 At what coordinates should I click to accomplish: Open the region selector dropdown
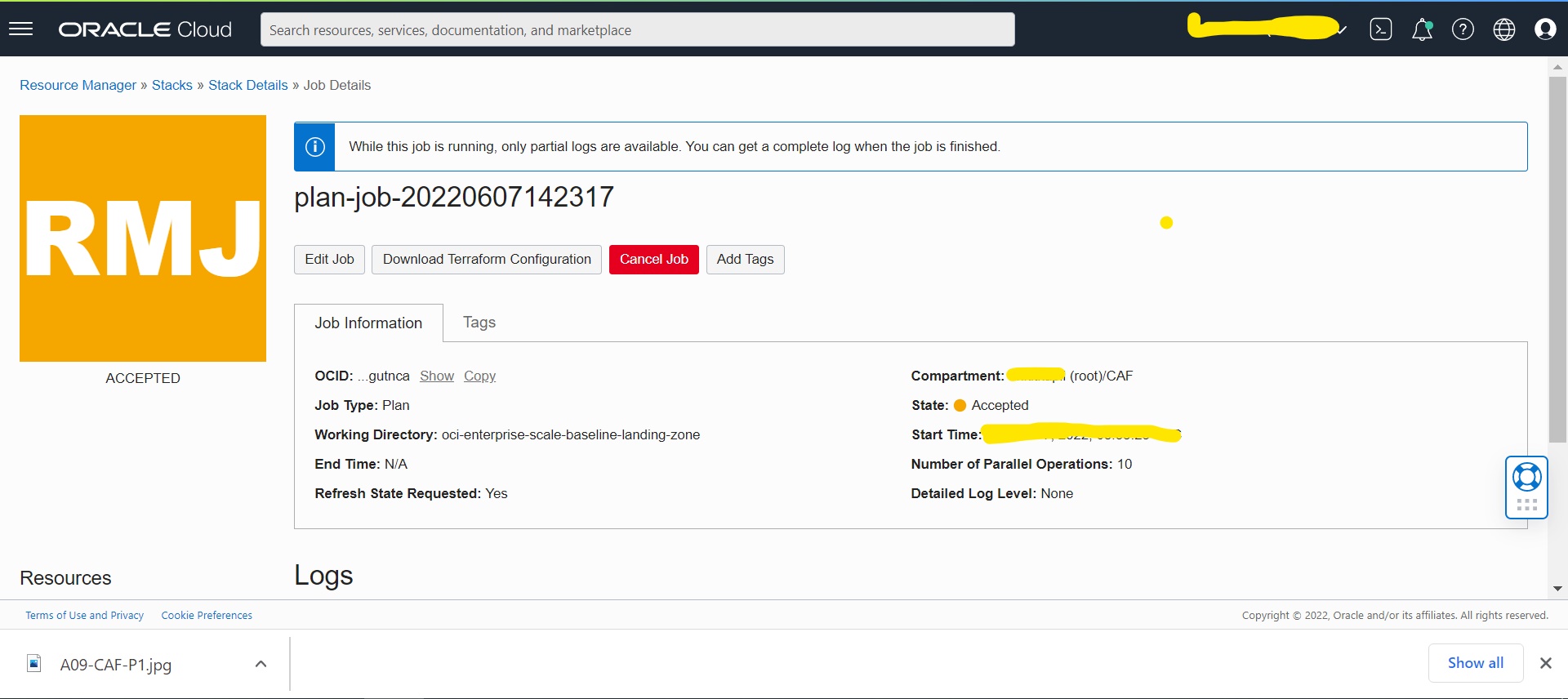[1267, 27]
